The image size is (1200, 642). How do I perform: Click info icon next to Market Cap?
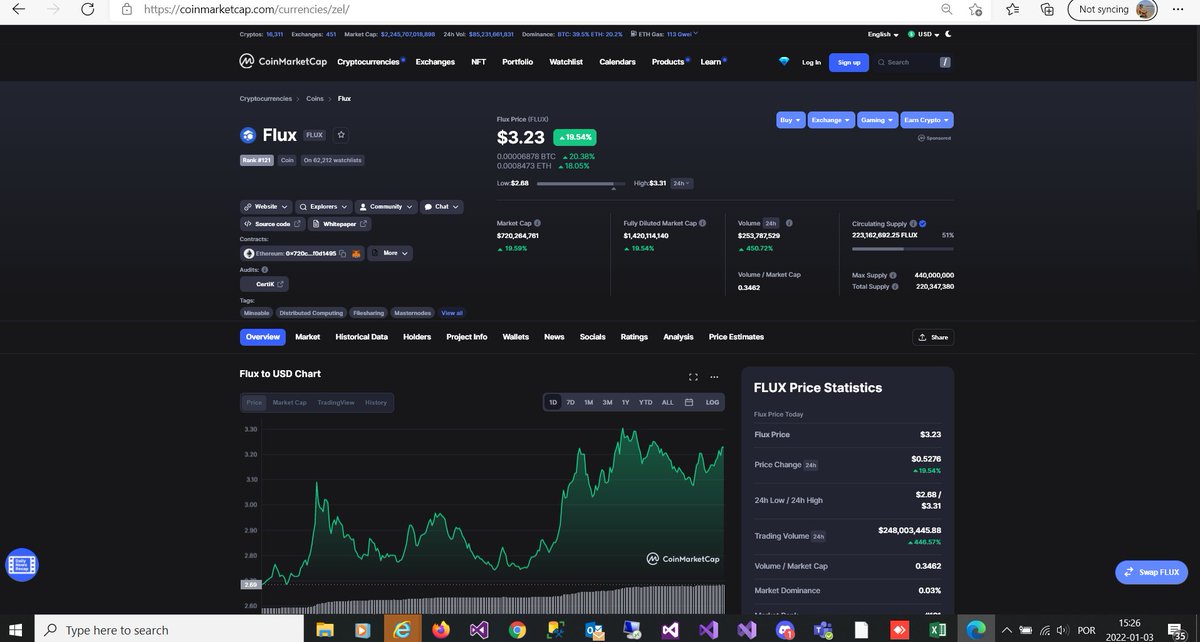tap(537, 223)
